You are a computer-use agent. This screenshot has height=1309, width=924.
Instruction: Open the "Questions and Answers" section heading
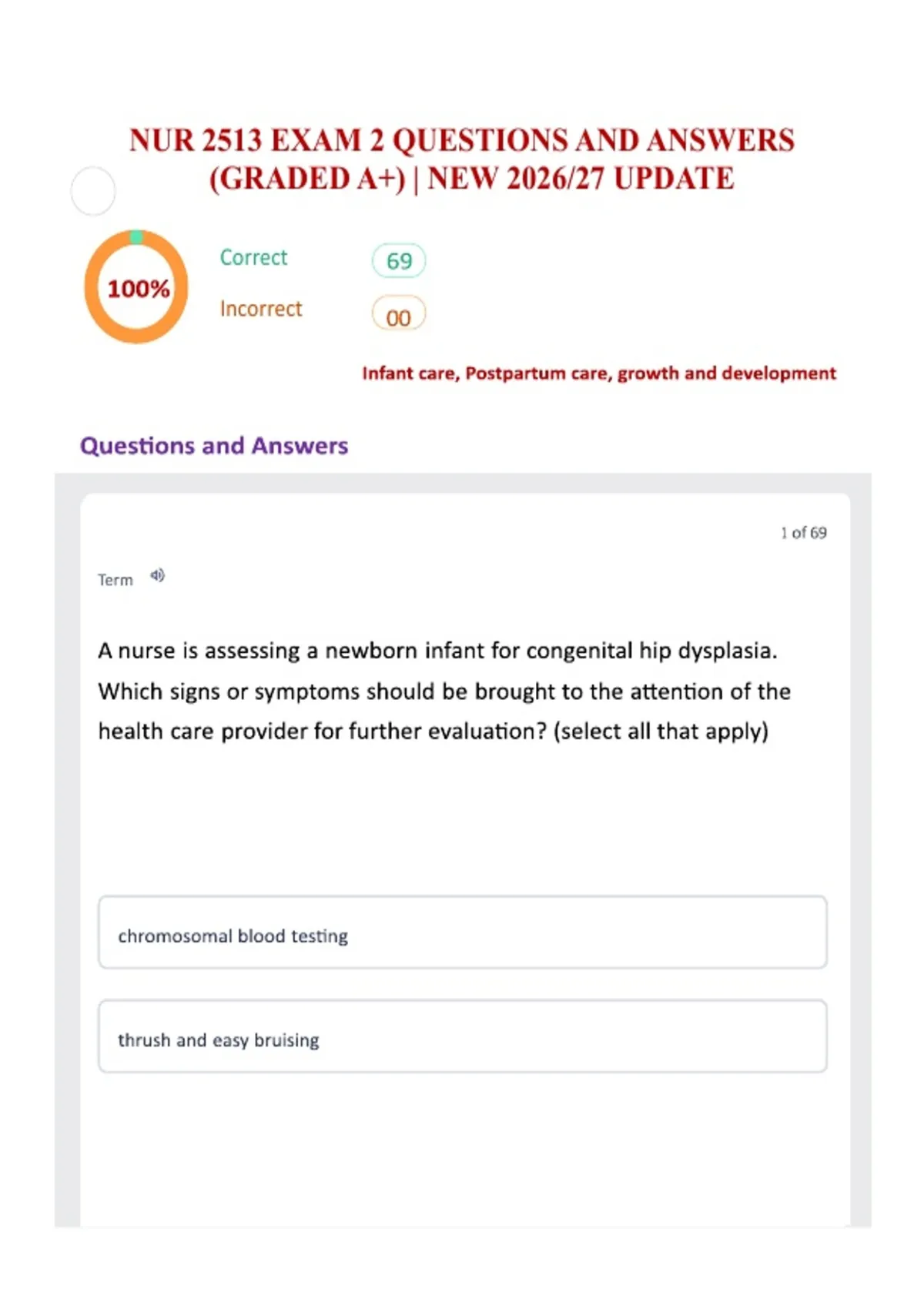point(214,446)
